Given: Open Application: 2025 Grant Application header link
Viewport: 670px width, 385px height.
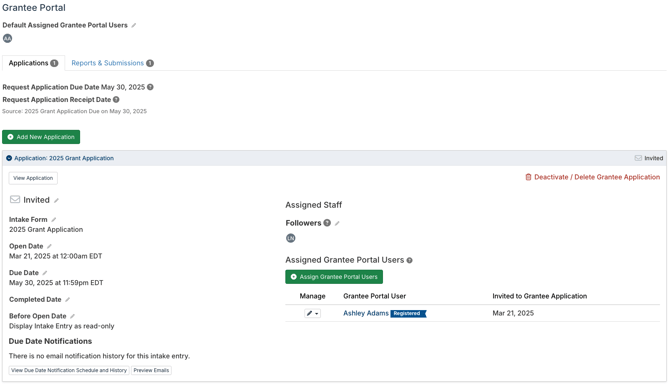Looking at the screenshot, I should tap(64, 158).
